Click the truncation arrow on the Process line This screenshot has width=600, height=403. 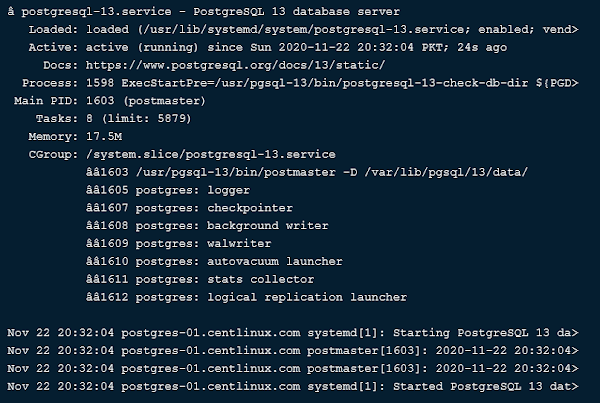(574, 83)
